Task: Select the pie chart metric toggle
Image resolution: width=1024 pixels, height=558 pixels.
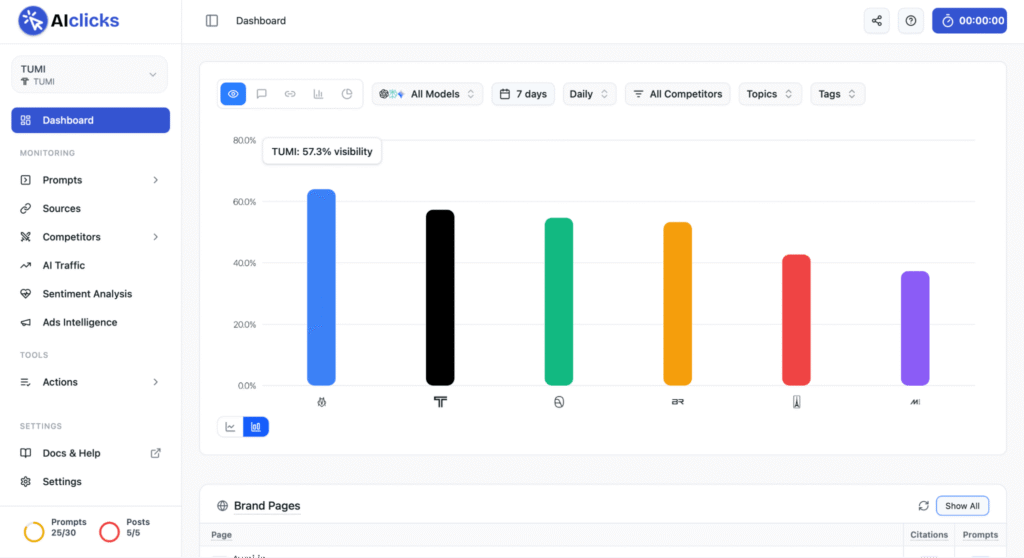Action: click(x=347, y=94)
